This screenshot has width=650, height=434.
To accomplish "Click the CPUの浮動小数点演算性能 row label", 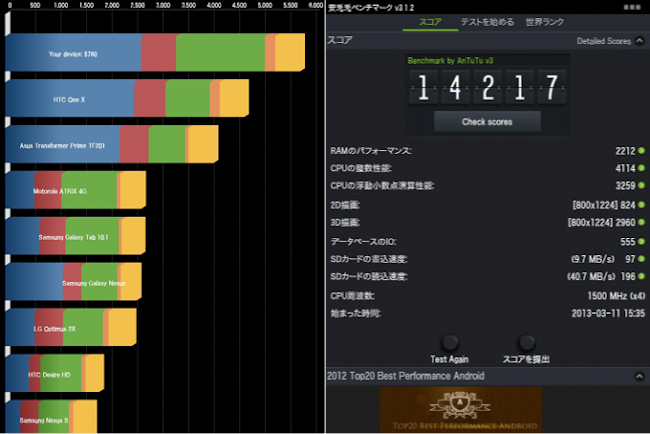I will tap(382, 186).
